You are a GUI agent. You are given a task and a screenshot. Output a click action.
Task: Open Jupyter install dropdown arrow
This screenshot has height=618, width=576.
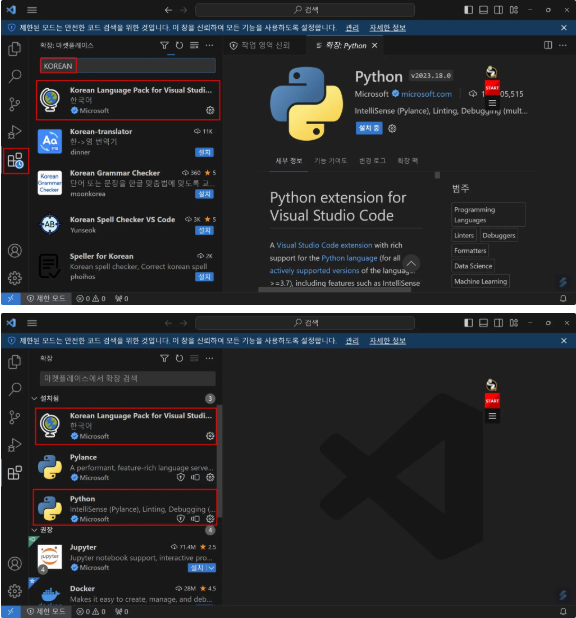pos(212,568)
